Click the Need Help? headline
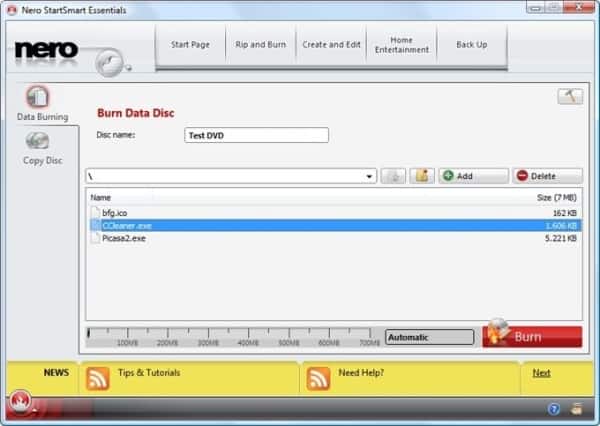Viewport: 600px width, 426px height. click(x=361, y=372)
